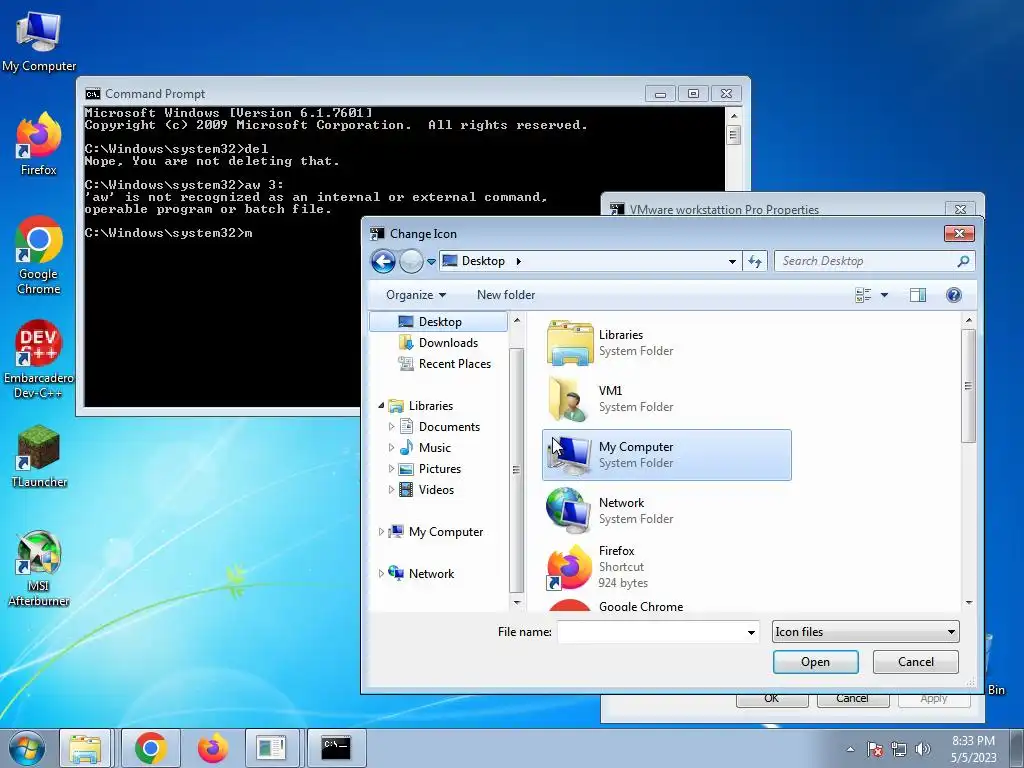Open the File name combo dropdown
This screenshot has width=1024, height=768.
[751, 632]
